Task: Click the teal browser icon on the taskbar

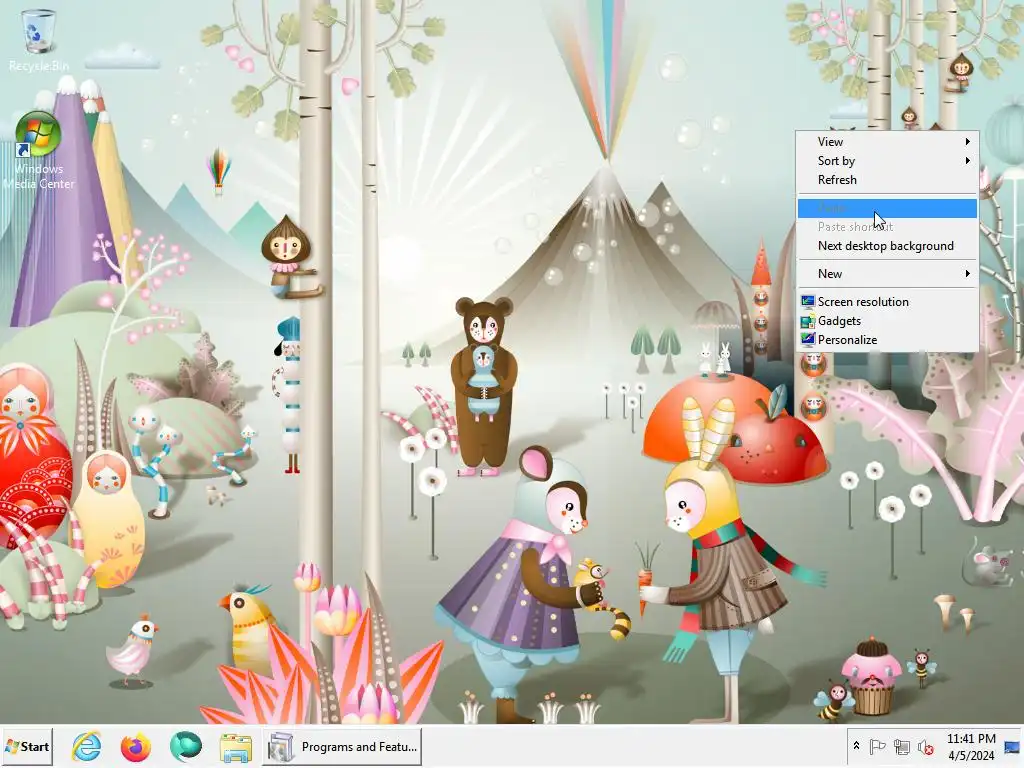Action: click(185, 746)
